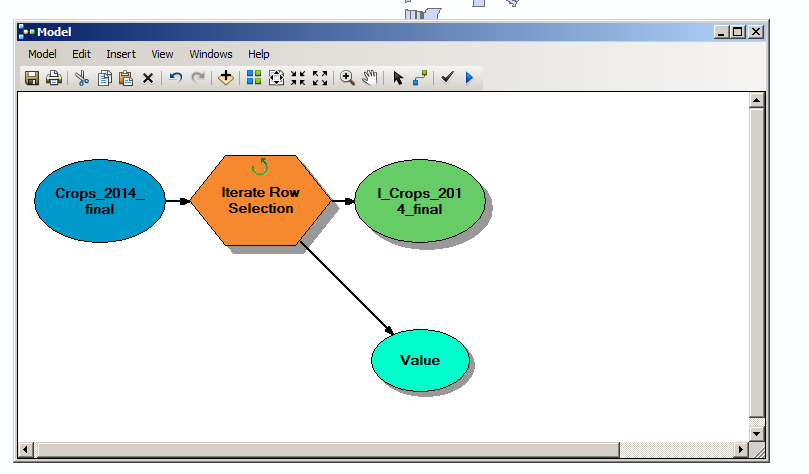
Task: Click the Auto Layout icon
Action: click(x=254, y=78)
